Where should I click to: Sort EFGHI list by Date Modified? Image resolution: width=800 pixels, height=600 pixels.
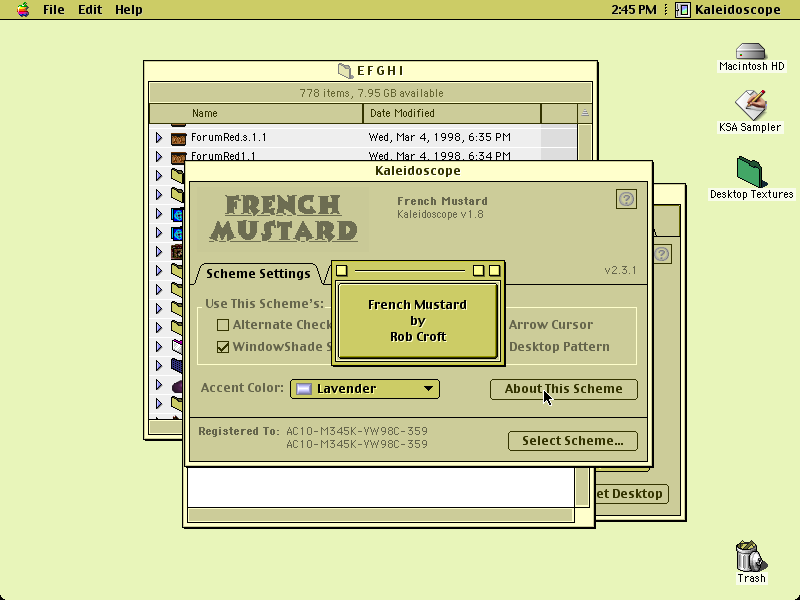[x=452, y=113]
